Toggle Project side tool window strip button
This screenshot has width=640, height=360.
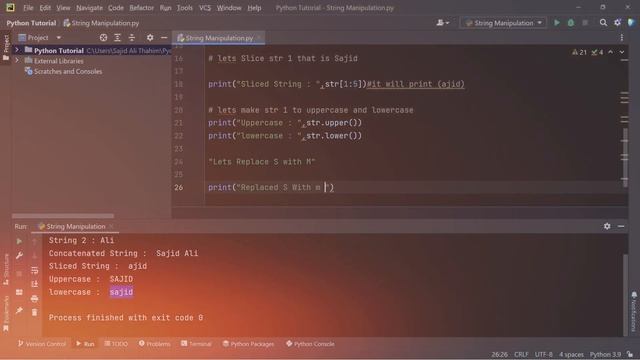tap(6, 48)
